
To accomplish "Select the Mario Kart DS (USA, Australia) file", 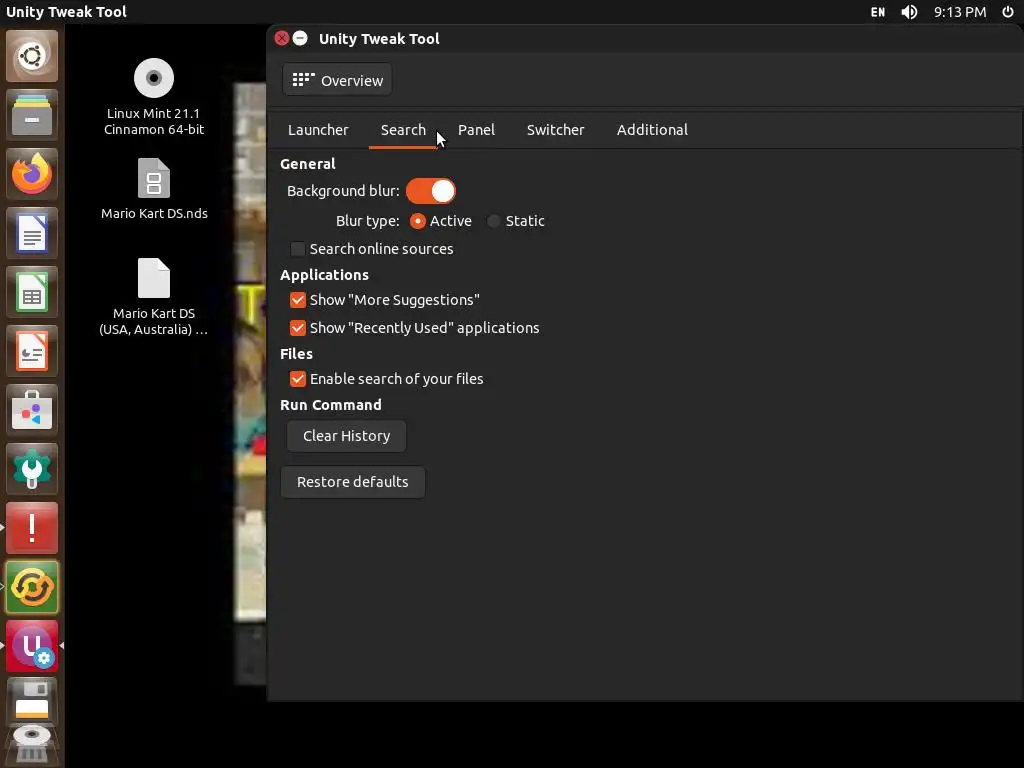I will coord(154,297).
